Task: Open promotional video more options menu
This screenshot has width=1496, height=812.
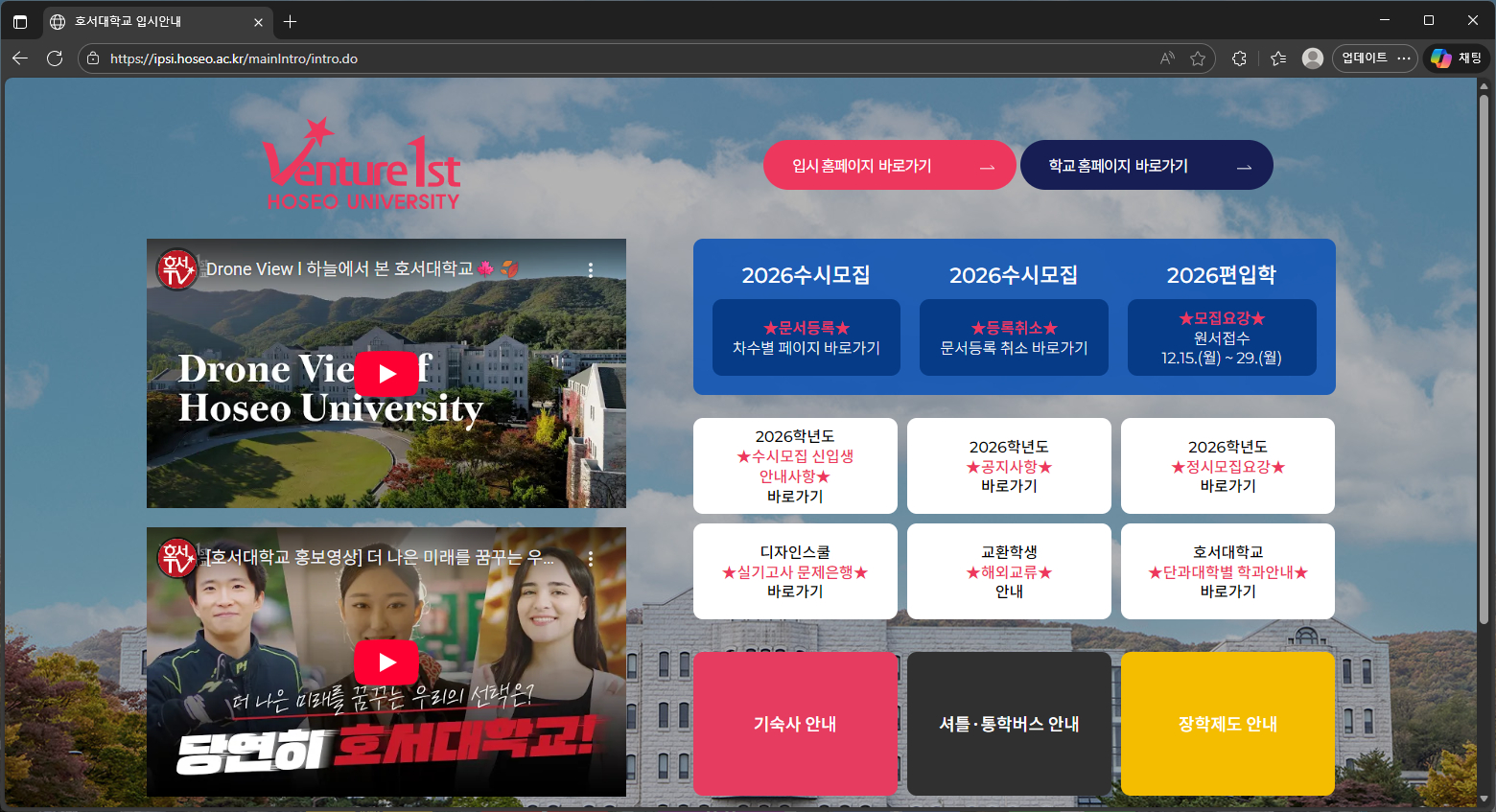Action: tap(591, 558)
